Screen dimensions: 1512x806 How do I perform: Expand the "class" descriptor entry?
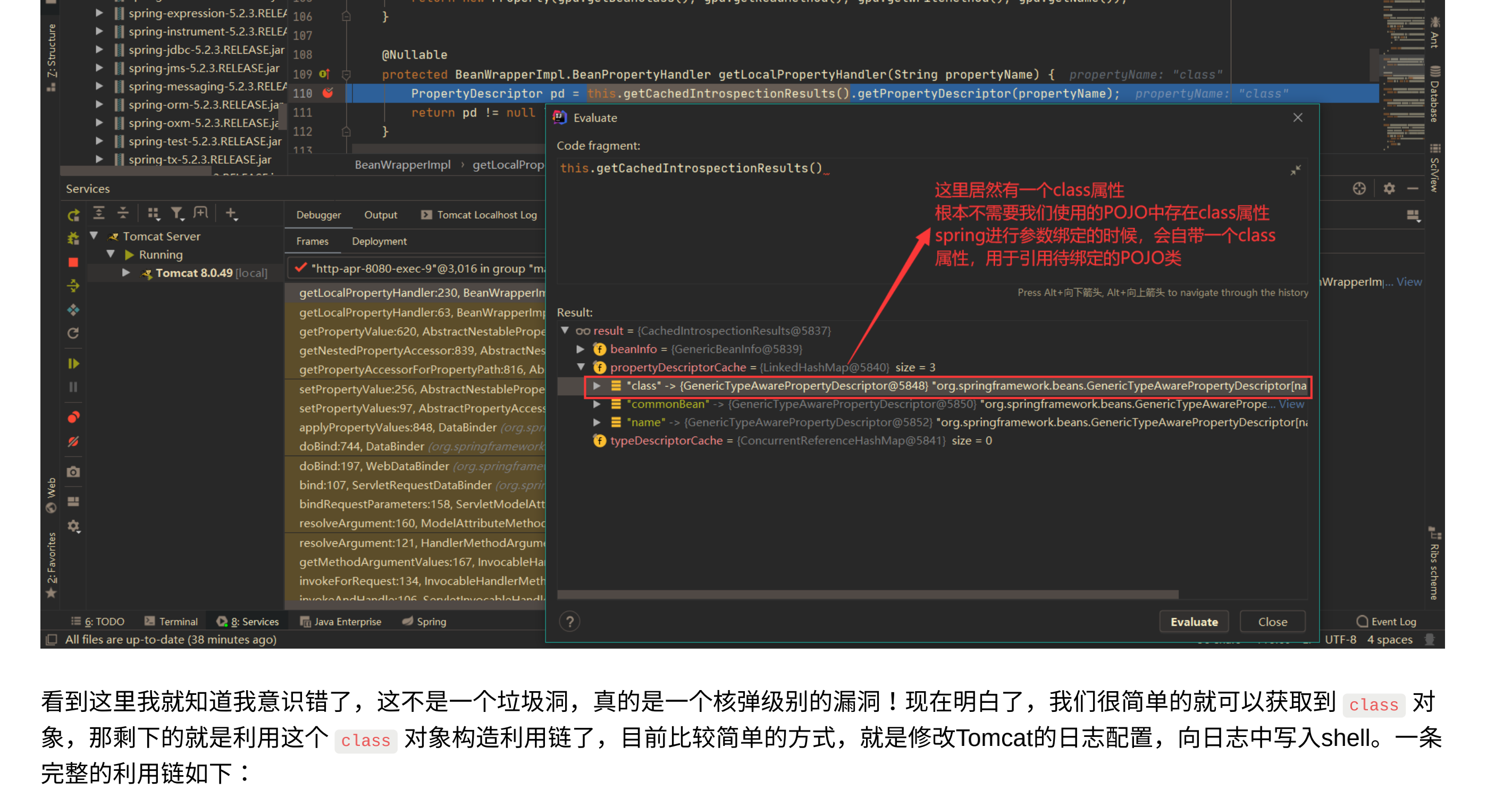[597, 385]
